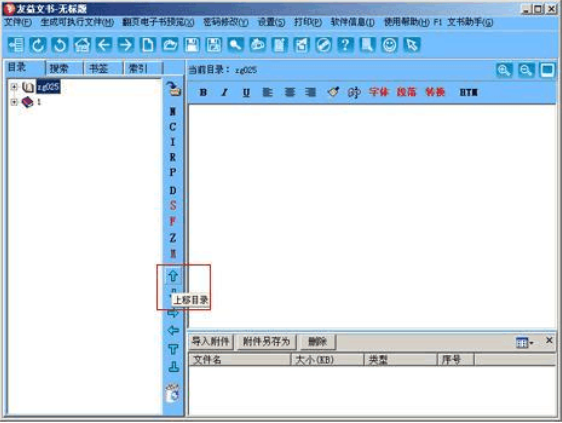This screenshot has width=562, height=423.
Task: Click the 导入附件 button
Action: (210, 341)
